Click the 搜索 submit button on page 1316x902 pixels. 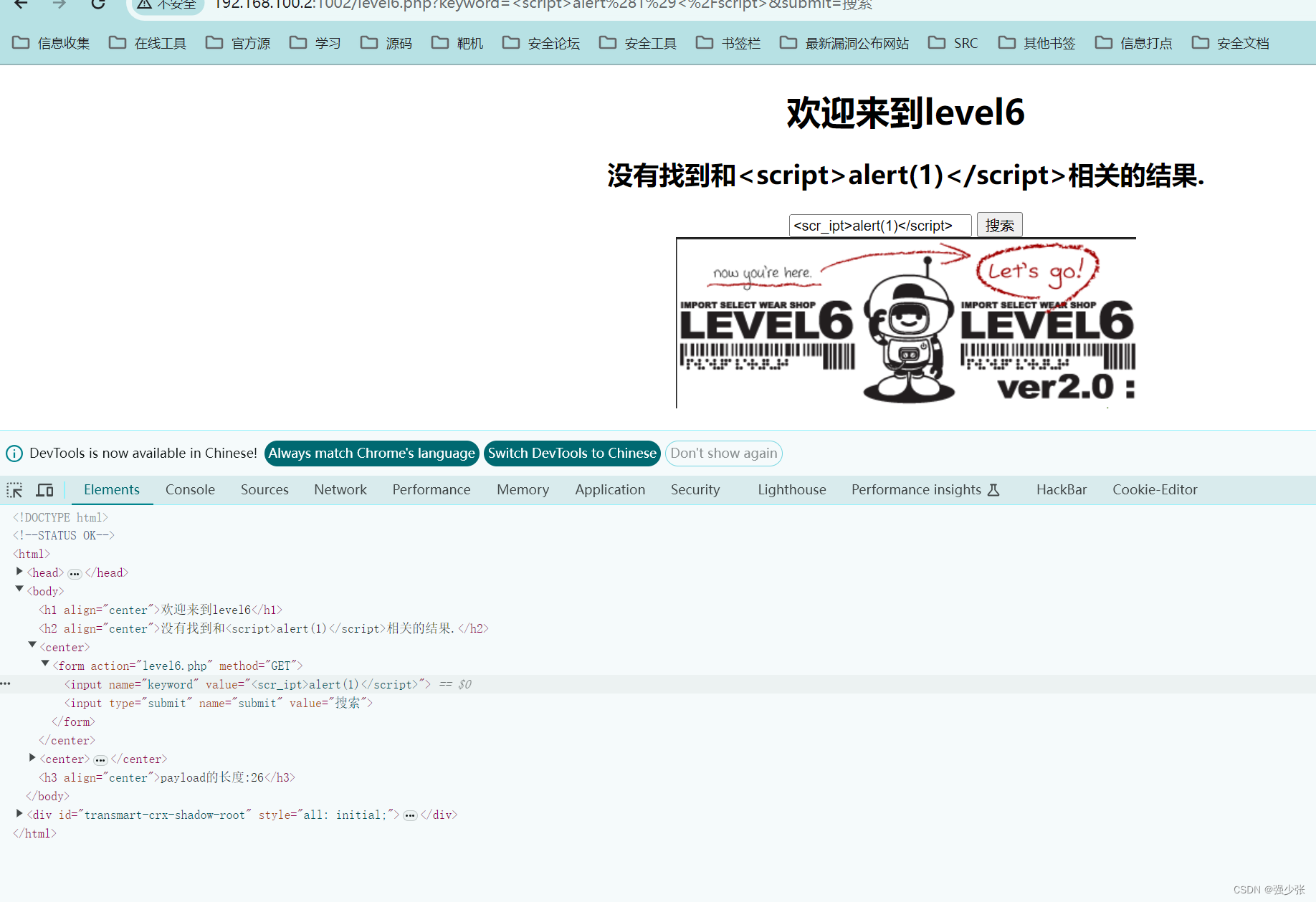tap(999, 226)
